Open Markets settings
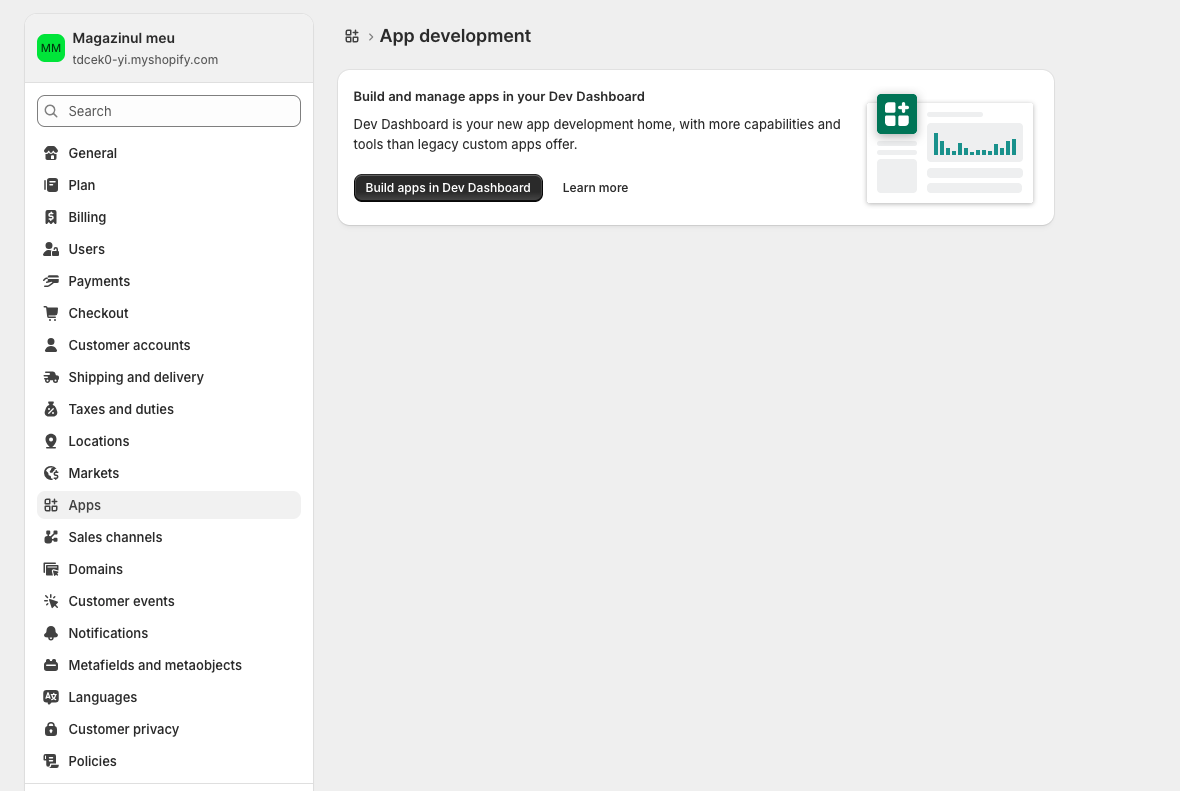 (169, 473)
